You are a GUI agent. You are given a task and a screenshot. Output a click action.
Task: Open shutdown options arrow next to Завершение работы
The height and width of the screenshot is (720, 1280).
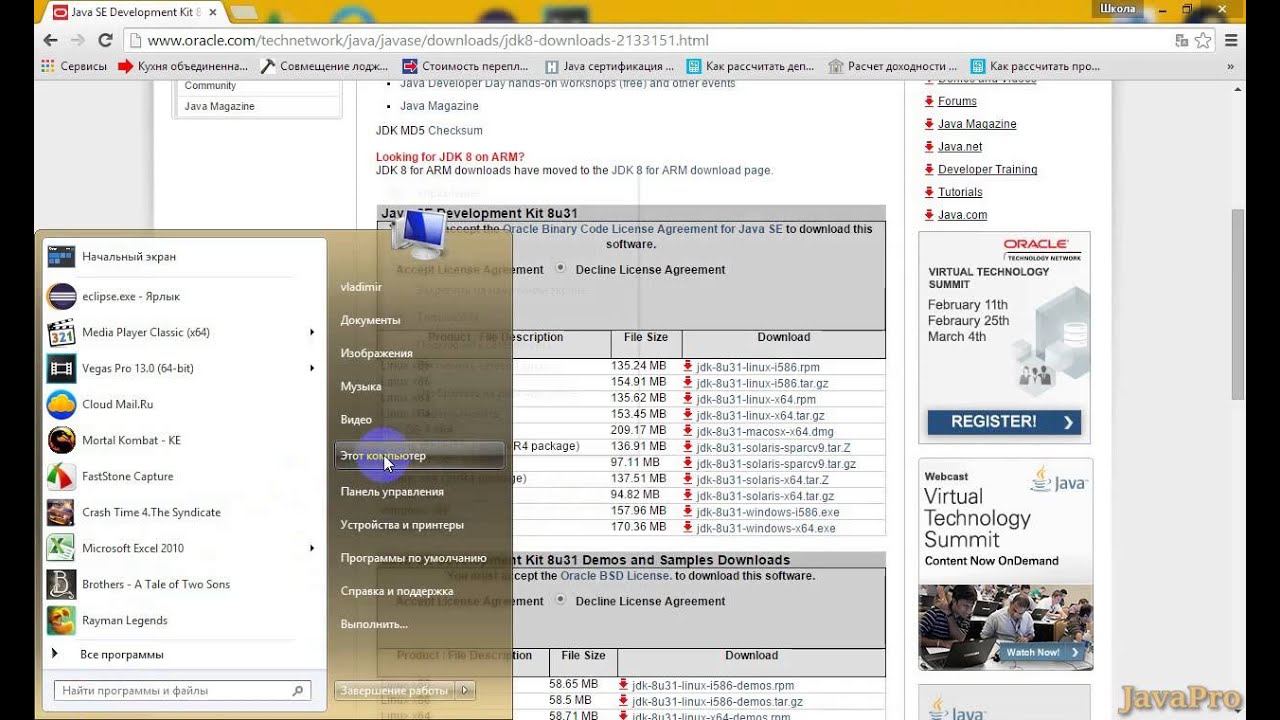(x=464, y=690)
